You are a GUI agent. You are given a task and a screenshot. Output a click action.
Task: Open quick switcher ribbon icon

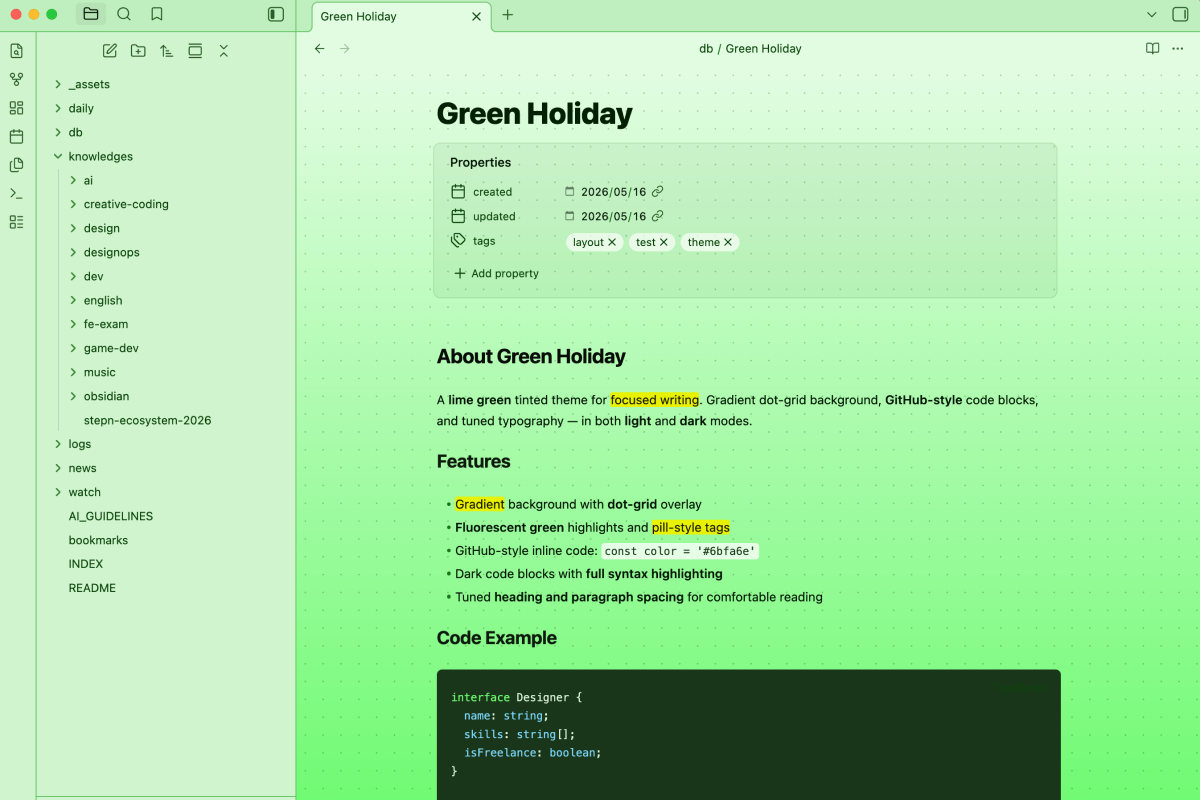point(16,51)
